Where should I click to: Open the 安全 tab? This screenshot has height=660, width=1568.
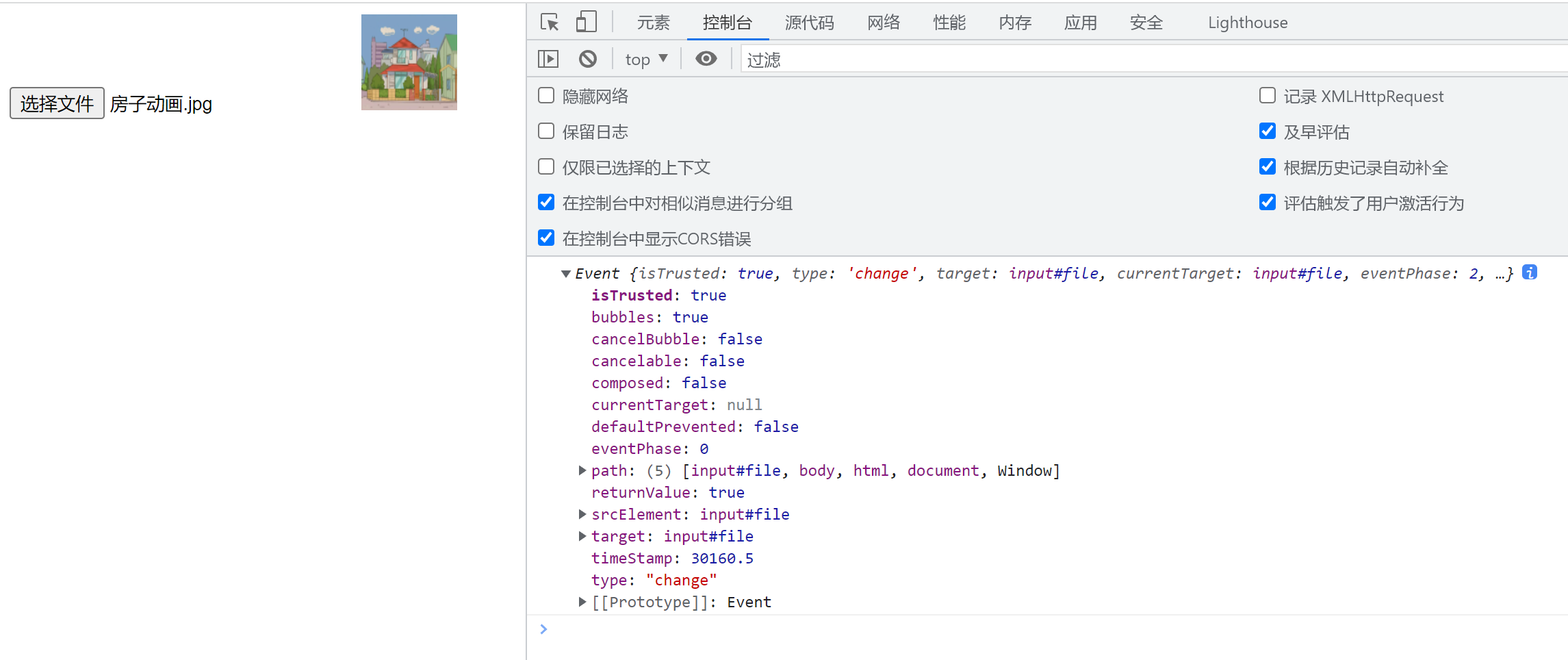coord(1146,23)
